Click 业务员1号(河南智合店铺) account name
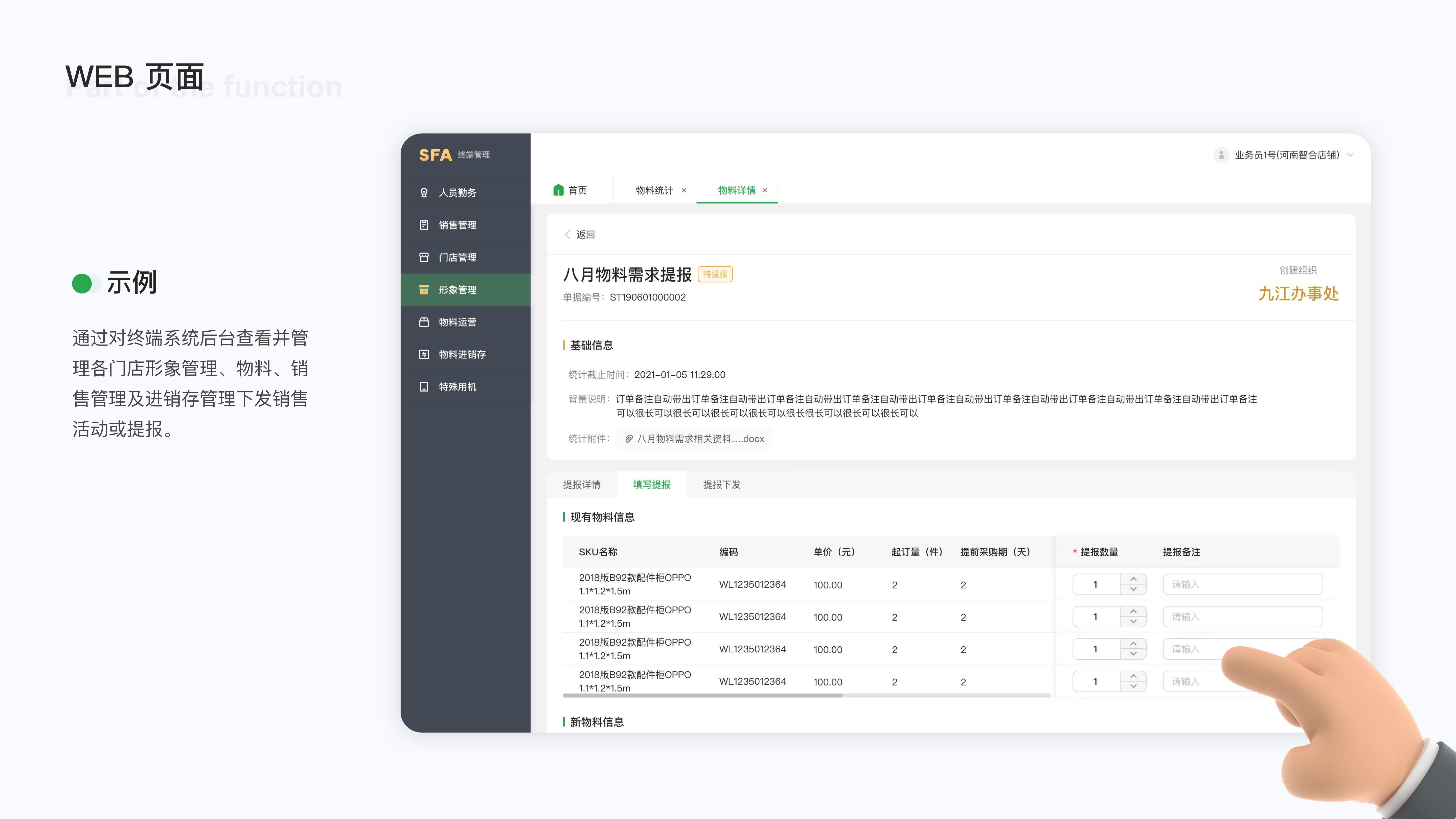1456x819 pixels. click(x=1286, y=155)
